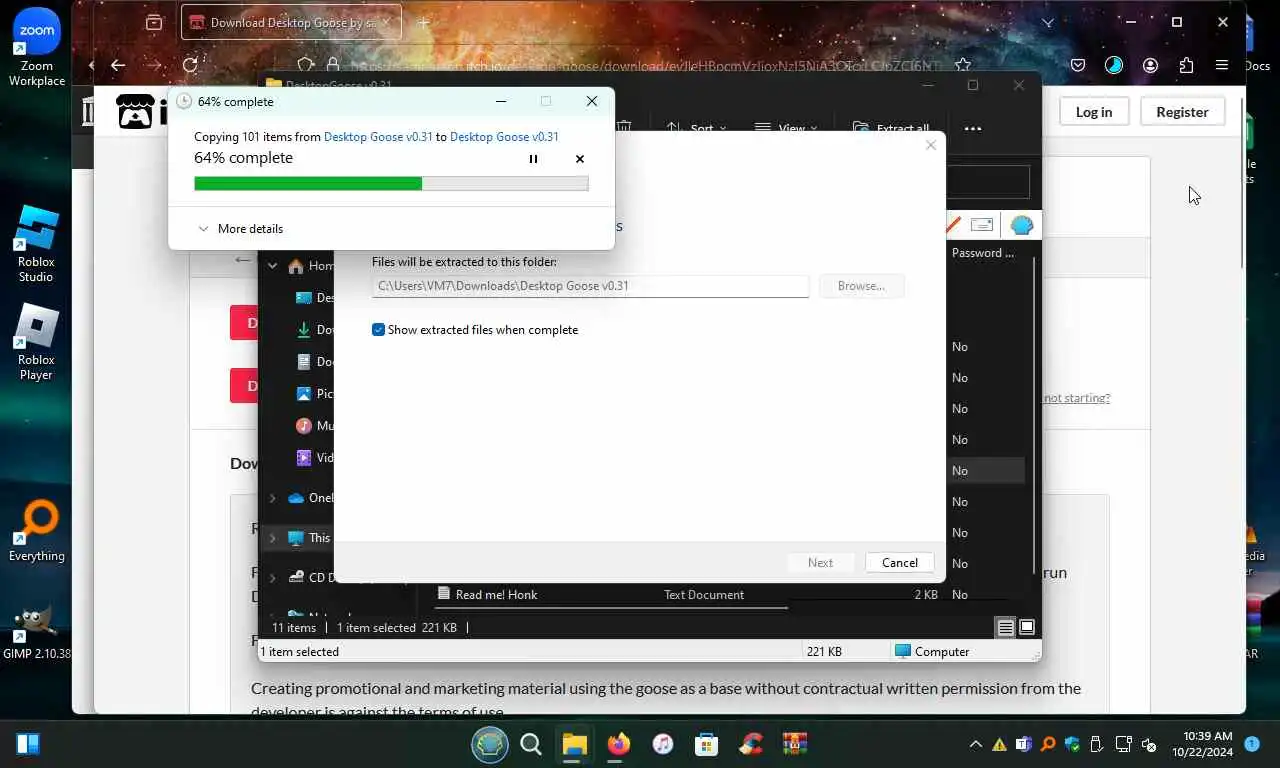Click the green copy progress bar
Screen dimensions: 1280x768
391,184
